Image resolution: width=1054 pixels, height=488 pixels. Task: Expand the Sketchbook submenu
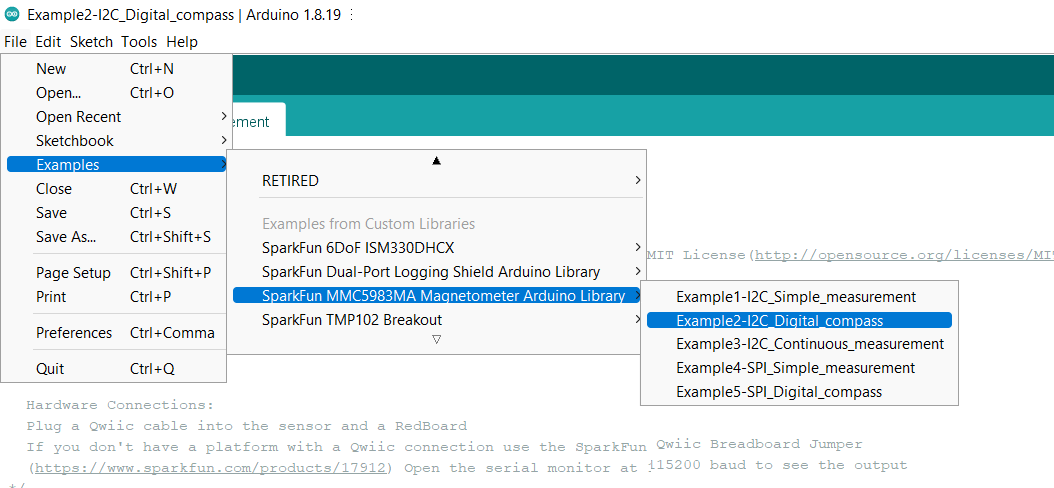117,141
